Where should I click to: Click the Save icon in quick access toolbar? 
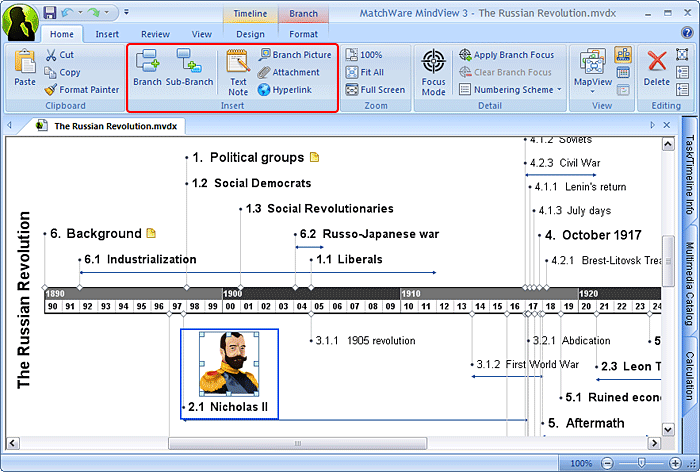pos(50,13)
